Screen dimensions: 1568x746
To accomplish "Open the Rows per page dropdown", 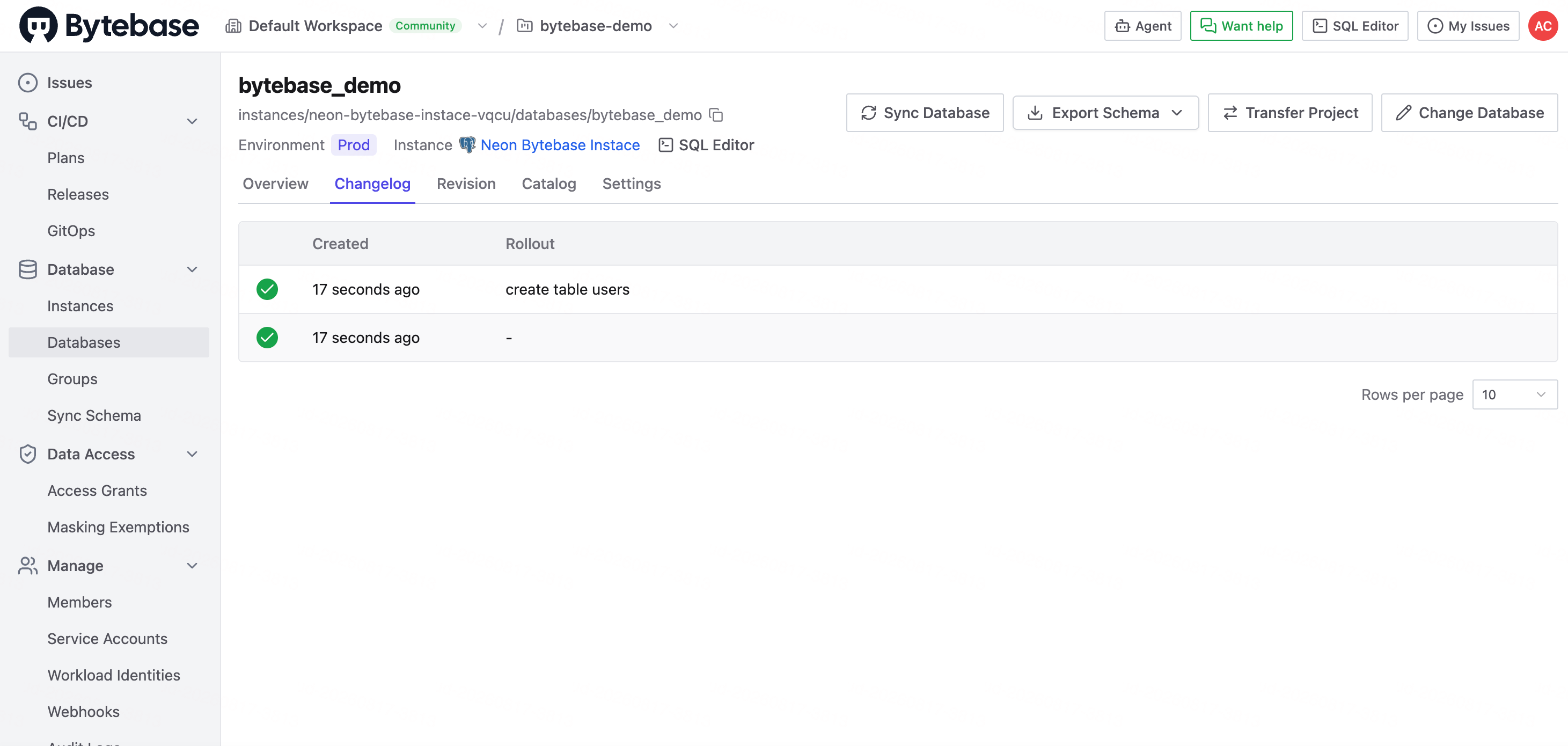I will (1514, 394).
